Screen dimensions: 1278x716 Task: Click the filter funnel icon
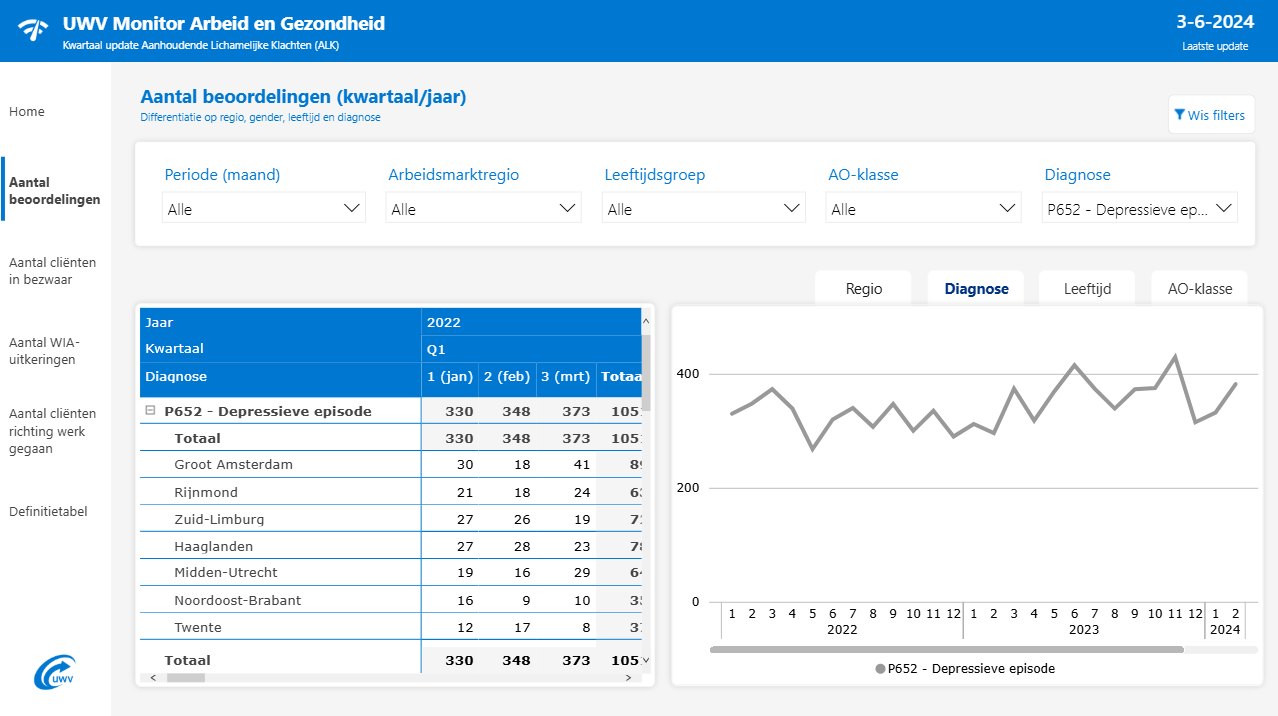[1180, 115]
